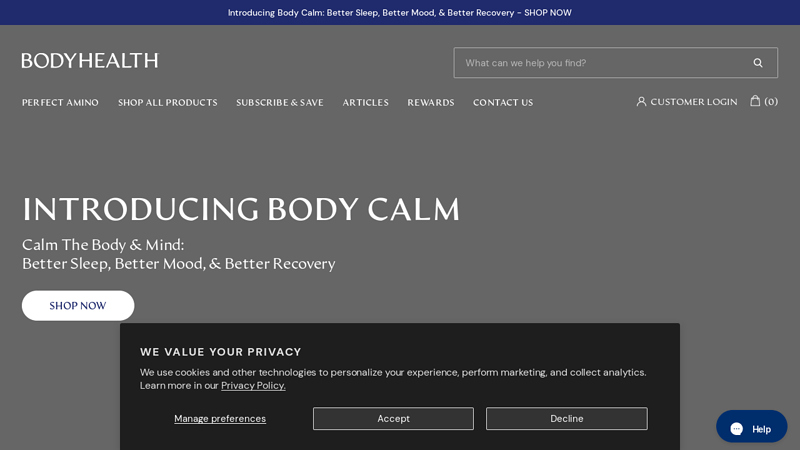Open the Rewards menu item
Screen dimensions: 800x450
[x=431, y=103]
